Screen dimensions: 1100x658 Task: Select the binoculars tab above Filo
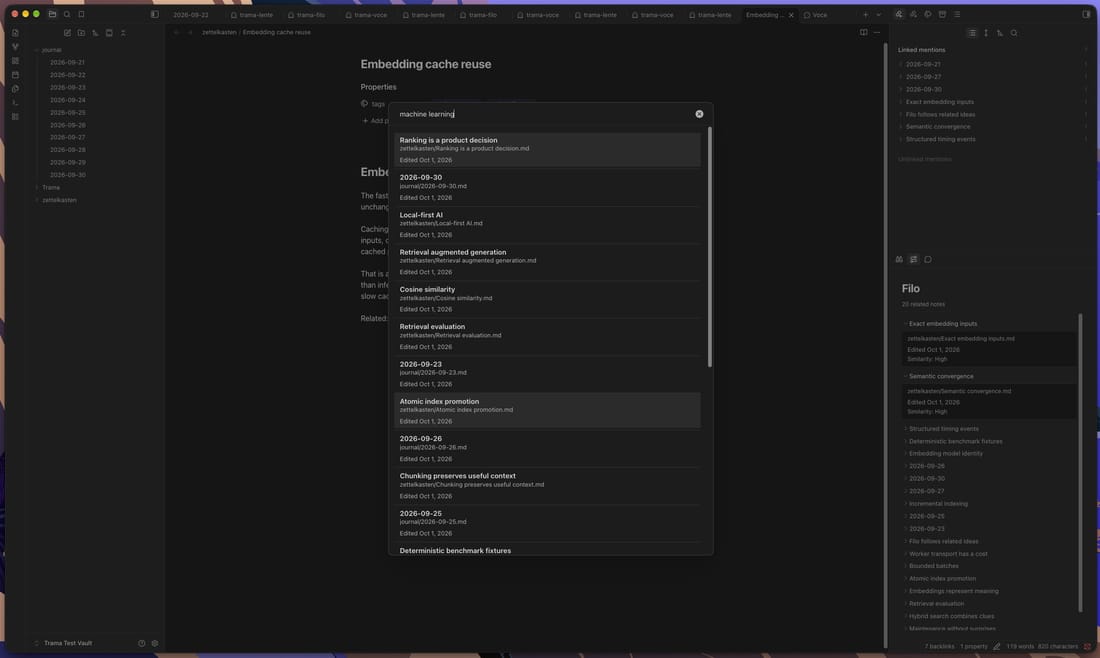(899, 260)
